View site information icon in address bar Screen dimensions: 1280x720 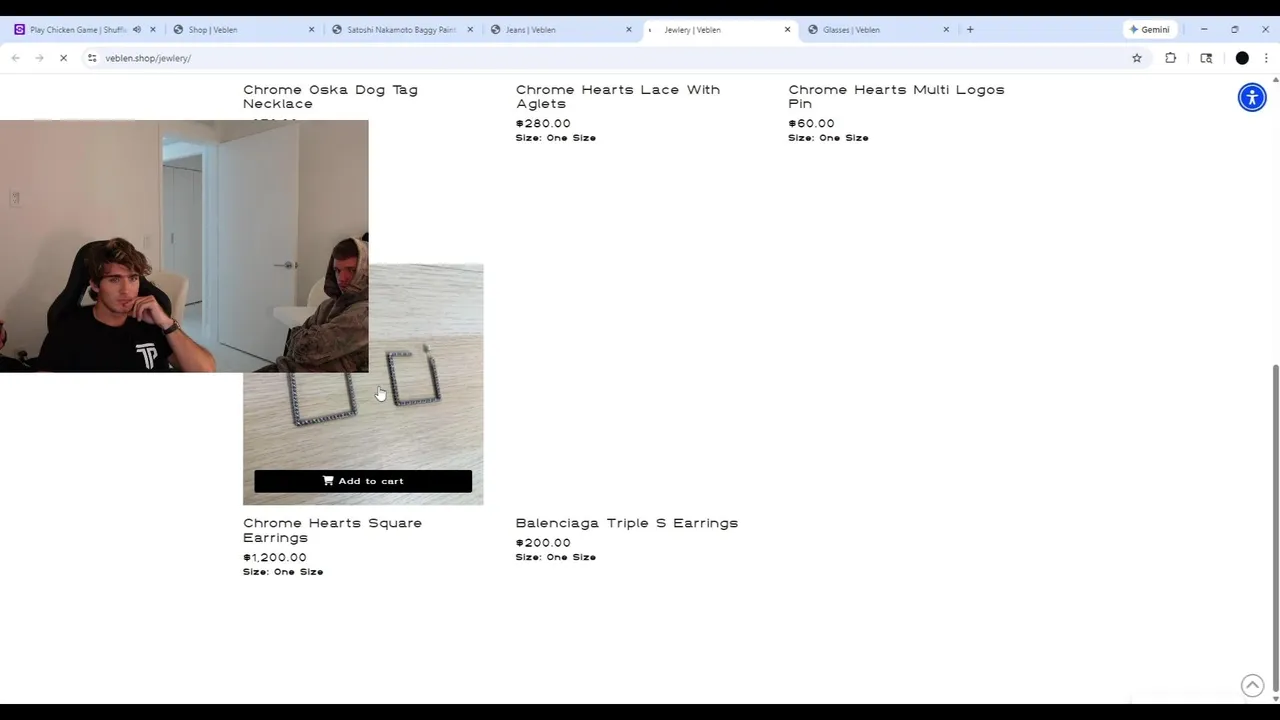pyautogui.click(x=92, y=58)
